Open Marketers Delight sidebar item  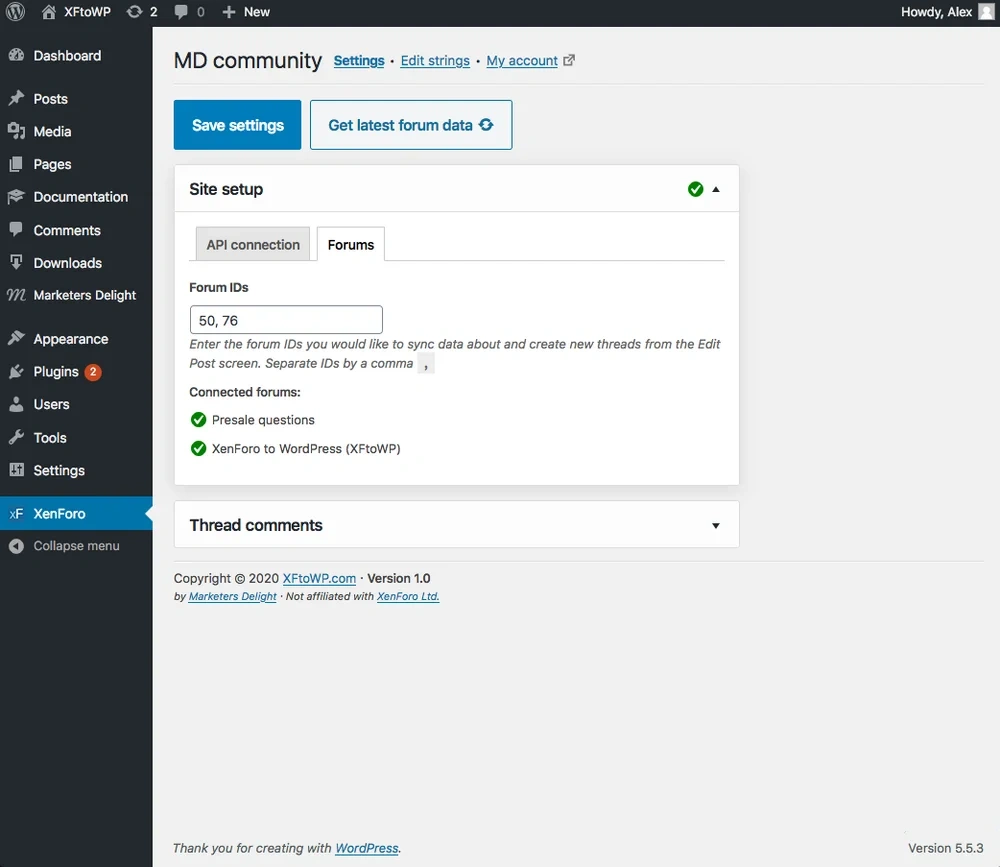pyautogui.click(x=84, y=296)
